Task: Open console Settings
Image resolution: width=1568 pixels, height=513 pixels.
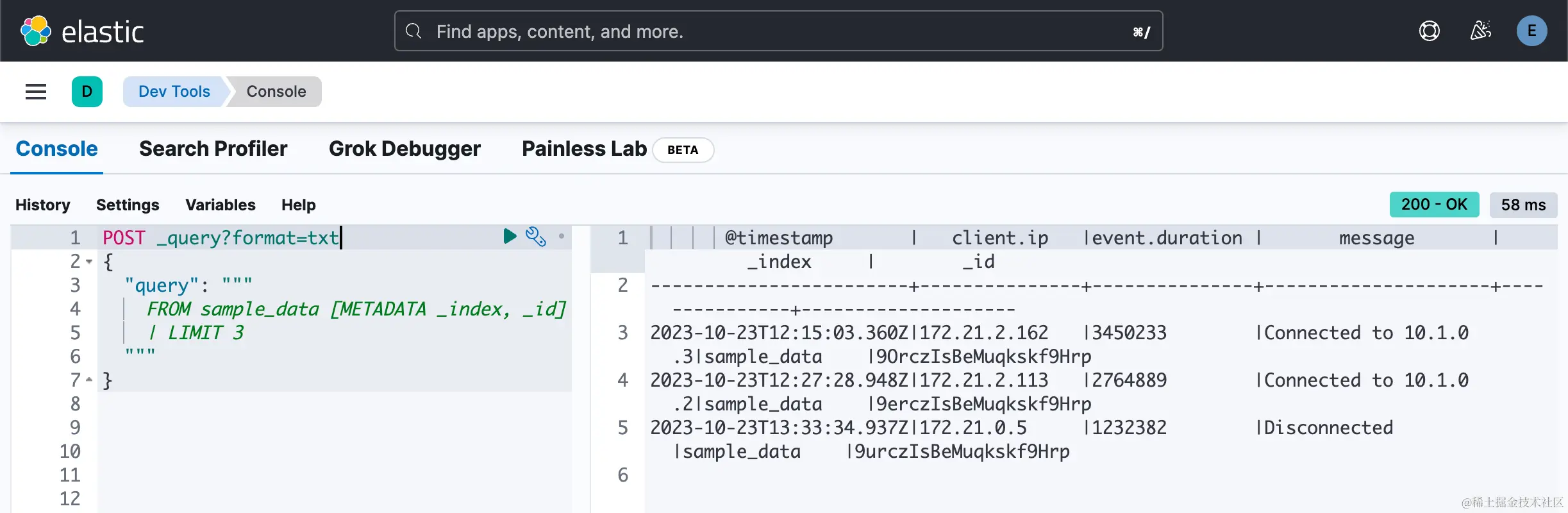Action: 128,205
